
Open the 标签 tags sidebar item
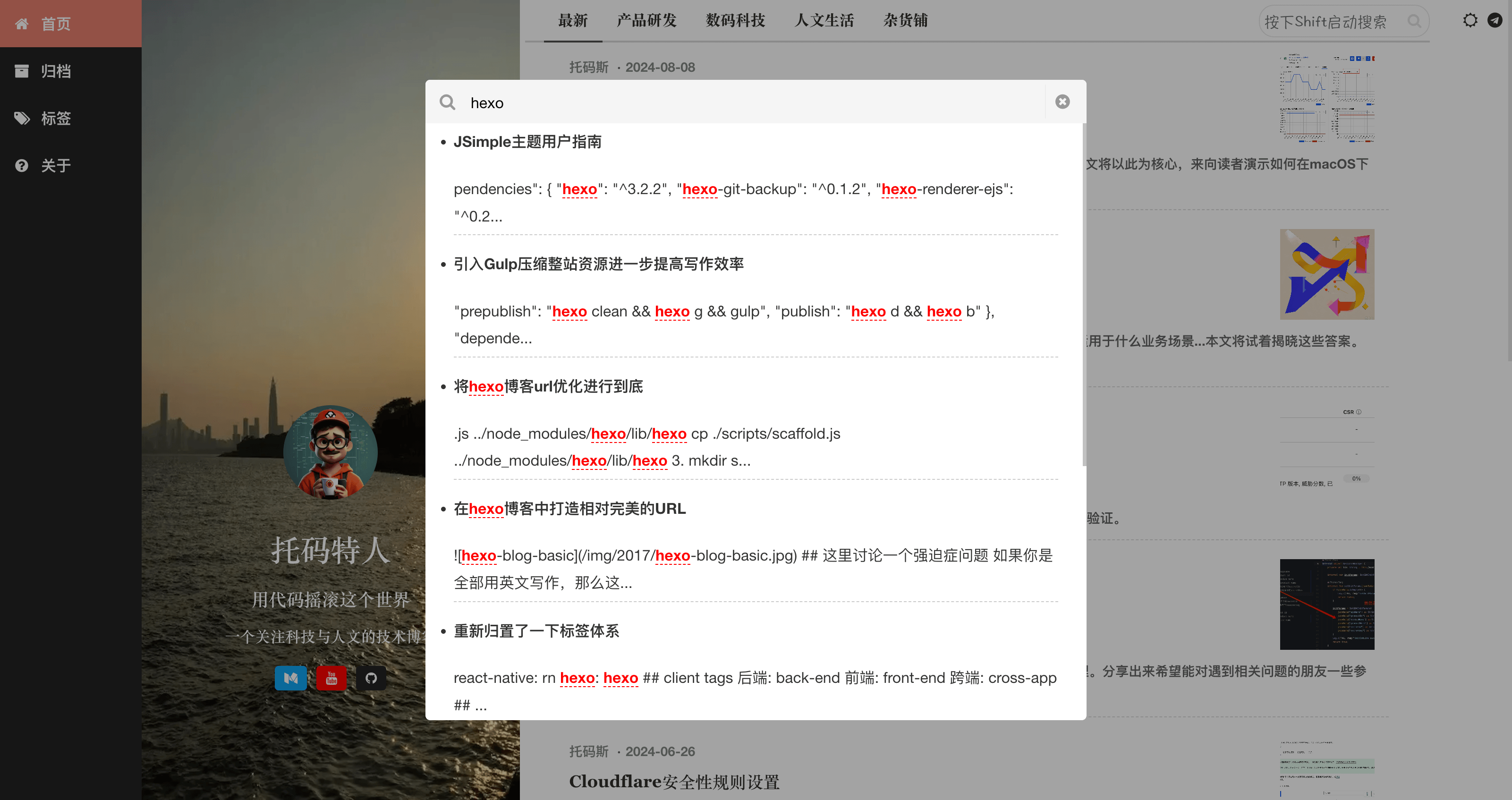[x=70, y=118]
